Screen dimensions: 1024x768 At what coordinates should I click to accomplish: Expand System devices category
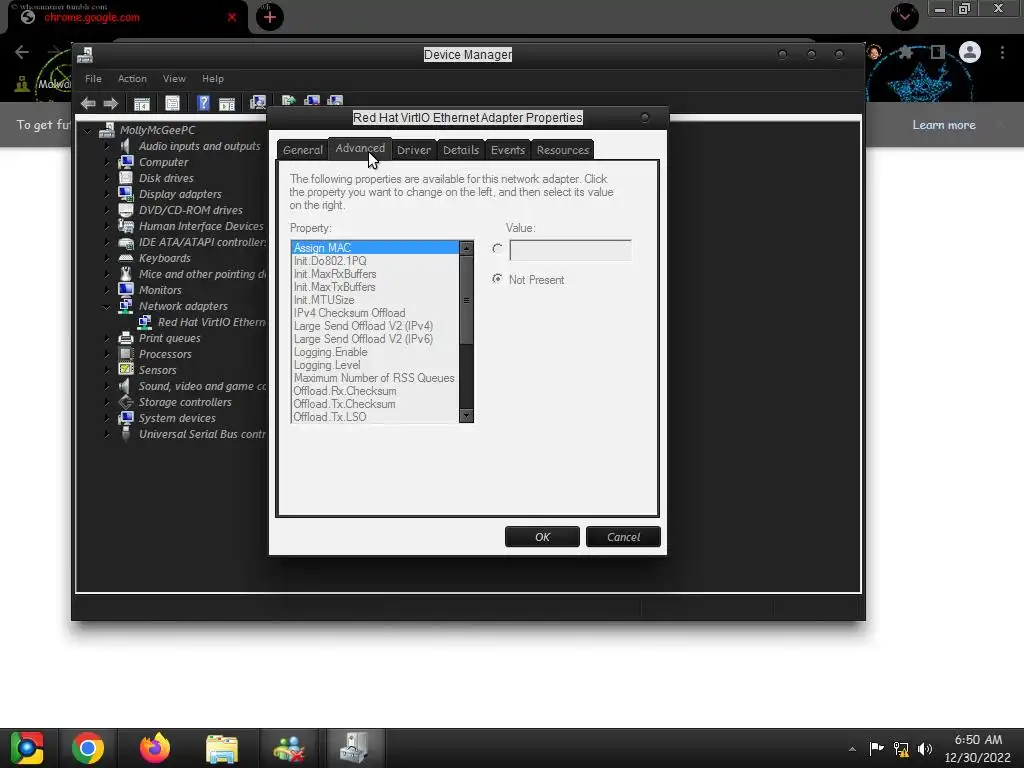pyautogui.click(x=107, y=418)
